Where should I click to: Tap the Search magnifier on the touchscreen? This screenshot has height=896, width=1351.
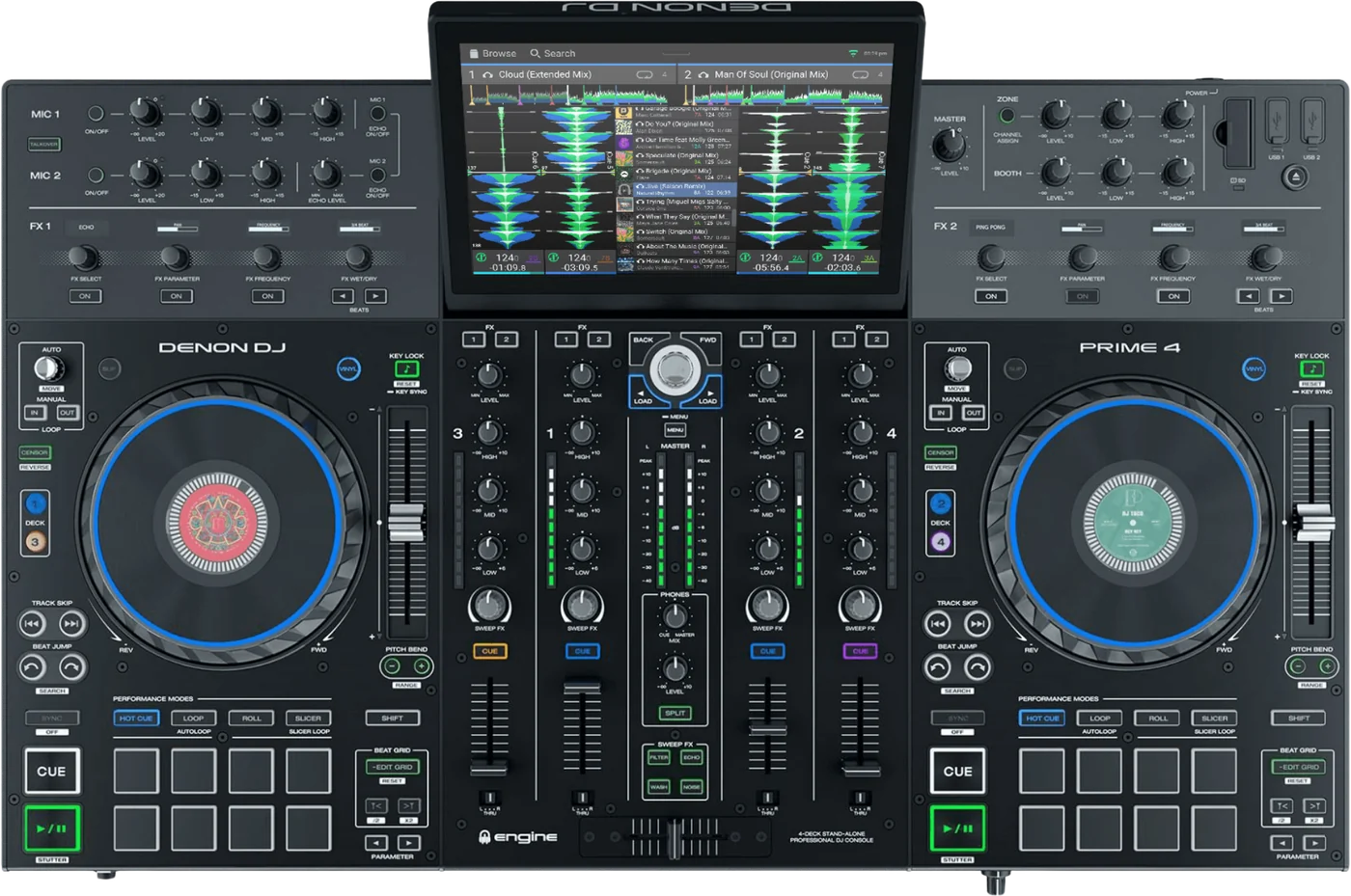[x=535, y=54]
